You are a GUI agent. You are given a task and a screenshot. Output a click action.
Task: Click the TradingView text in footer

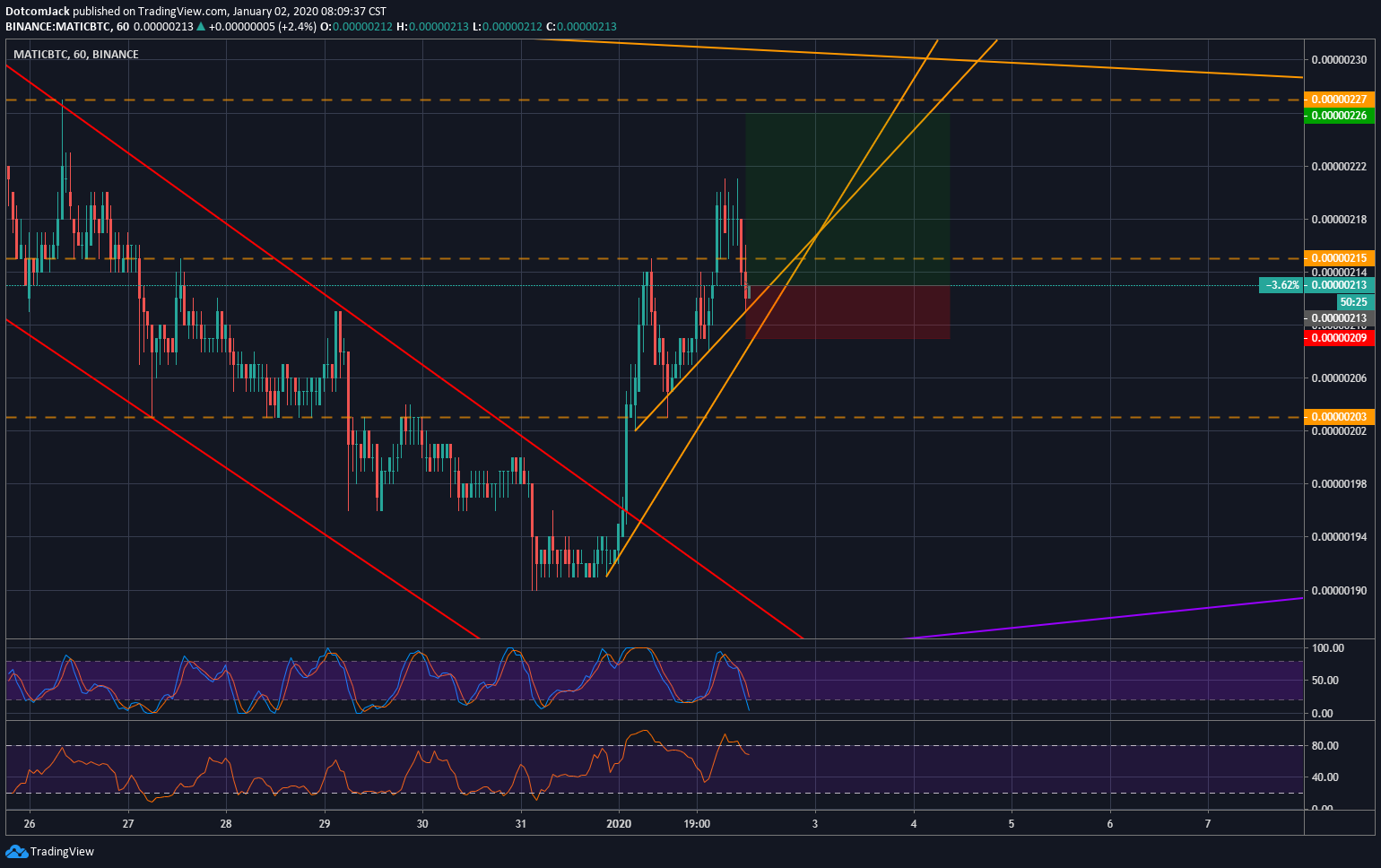click(x=62, y=852)
